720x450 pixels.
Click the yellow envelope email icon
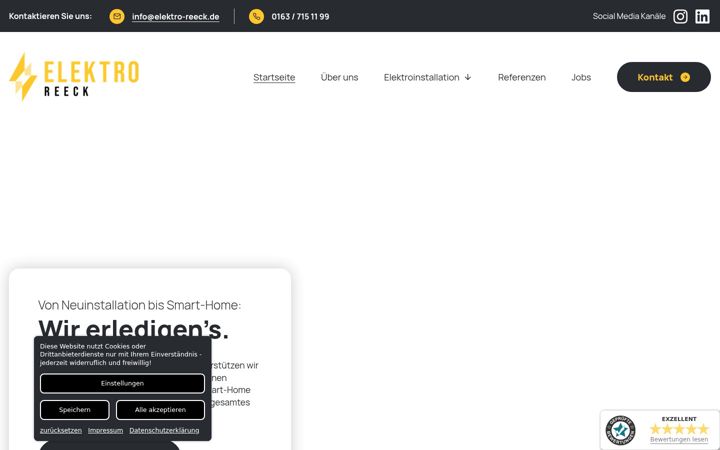[x=117, y=17]
